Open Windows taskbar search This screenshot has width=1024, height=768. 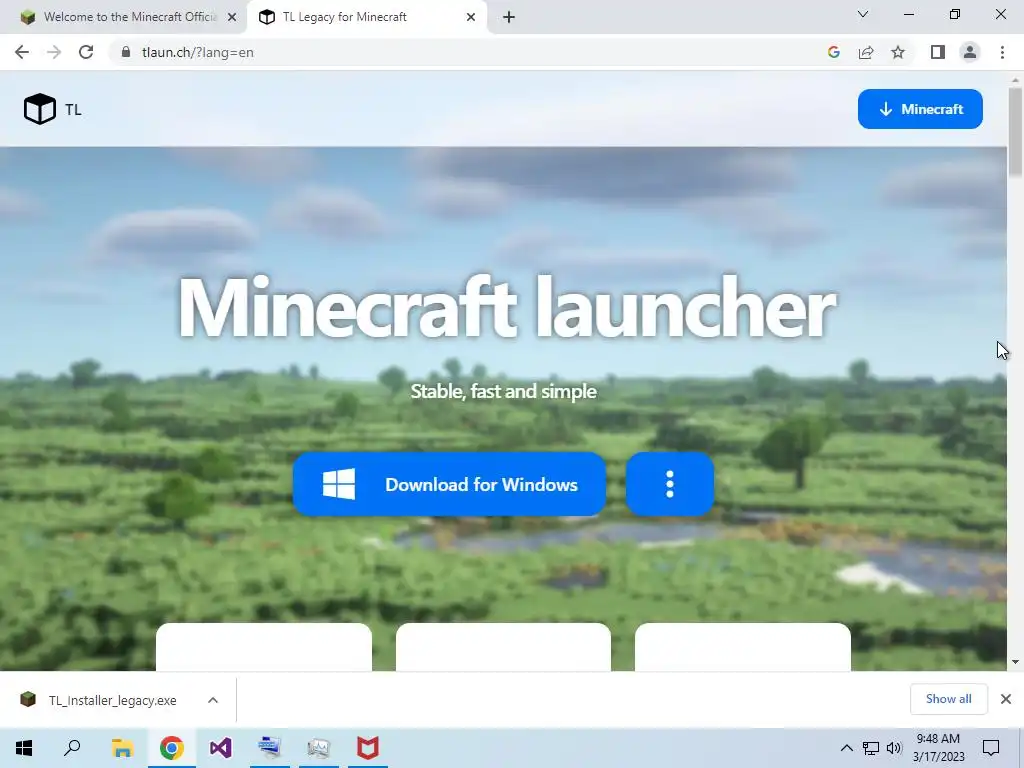pos(72,748)
